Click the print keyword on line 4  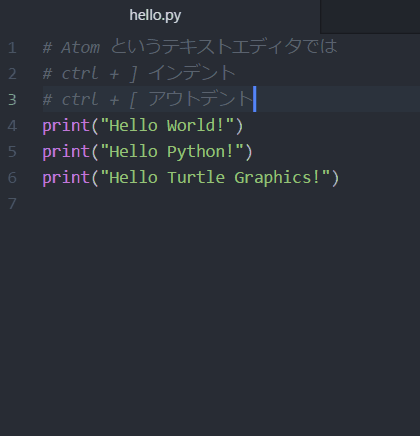point(66,126)
